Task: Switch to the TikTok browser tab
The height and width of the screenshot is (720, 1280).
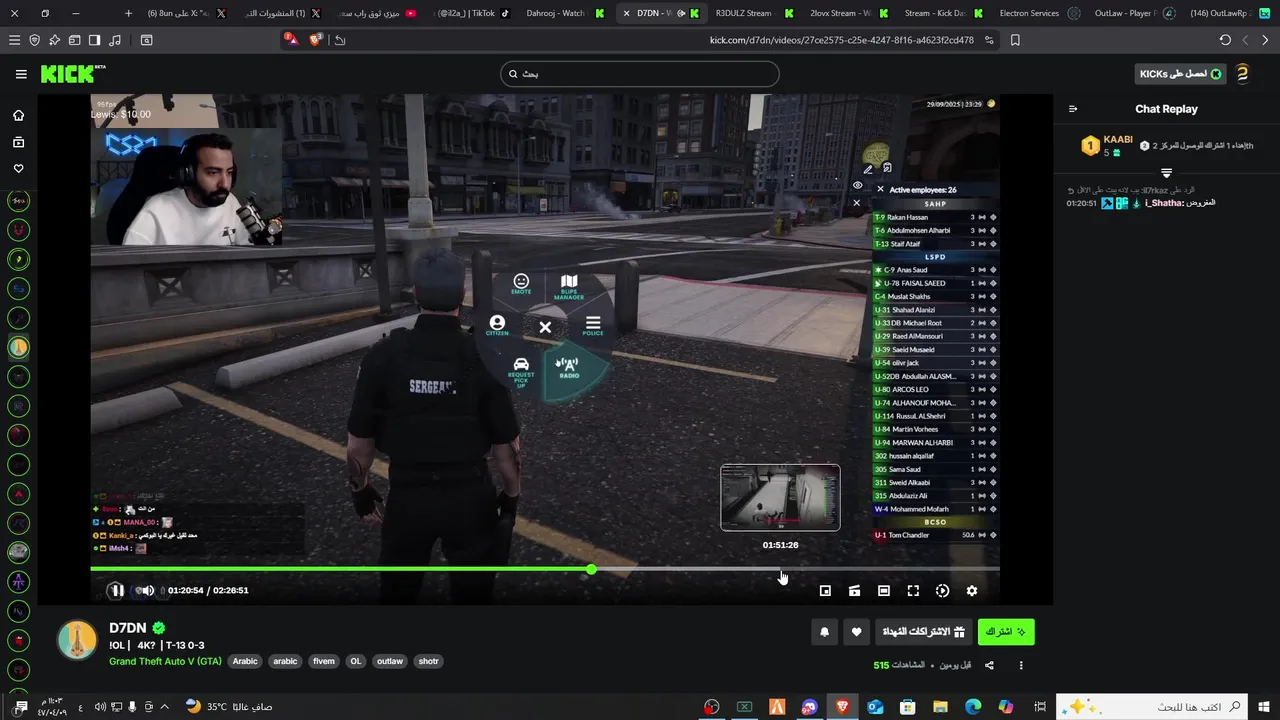Action: coord(472,13)
